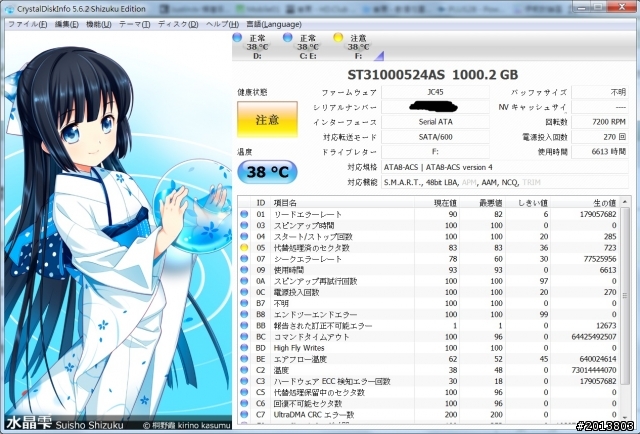Click the buffer size field showing 不明
The height and width of the screenshot is (434, 640).
click(x=600, y=92)
